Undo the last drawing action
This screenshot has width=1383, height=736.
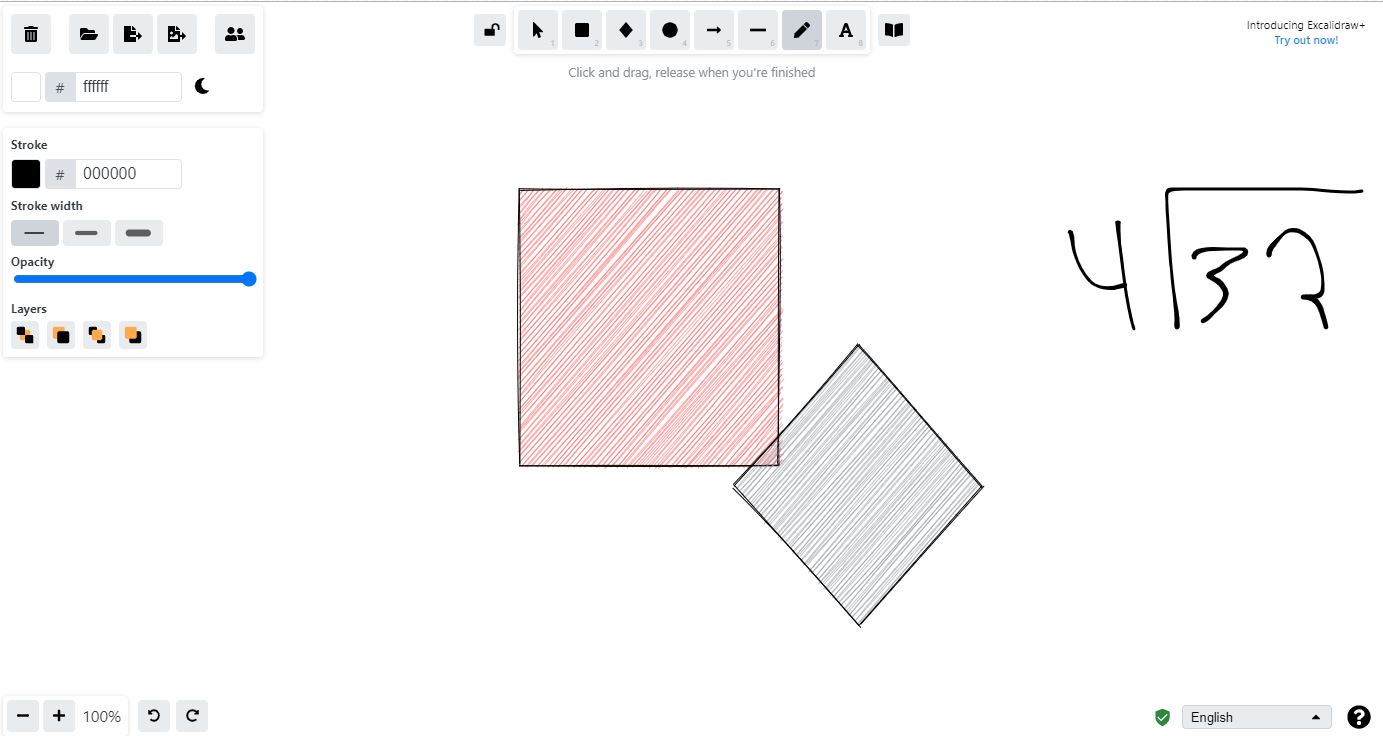click(153, 715)
